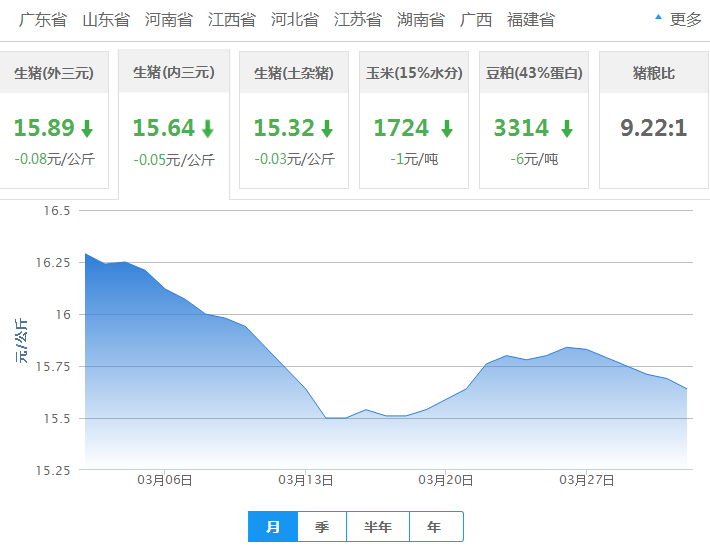This screenshot has height=549, width=710.
Task: Select 广东省 province link
Action: 43,19
